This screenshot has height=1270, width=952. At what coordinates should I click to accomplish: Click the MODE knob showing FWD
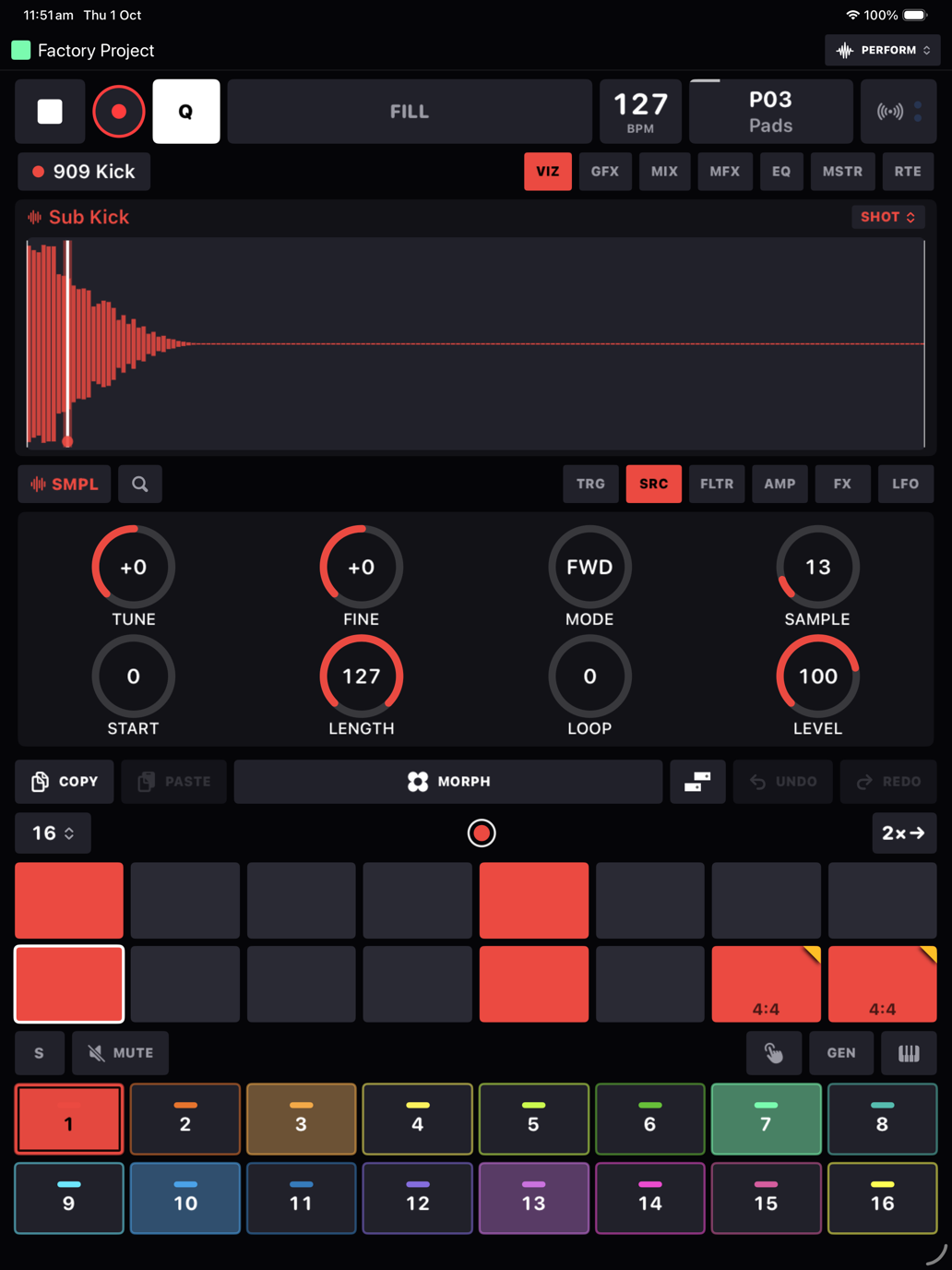tap(589, 567)
